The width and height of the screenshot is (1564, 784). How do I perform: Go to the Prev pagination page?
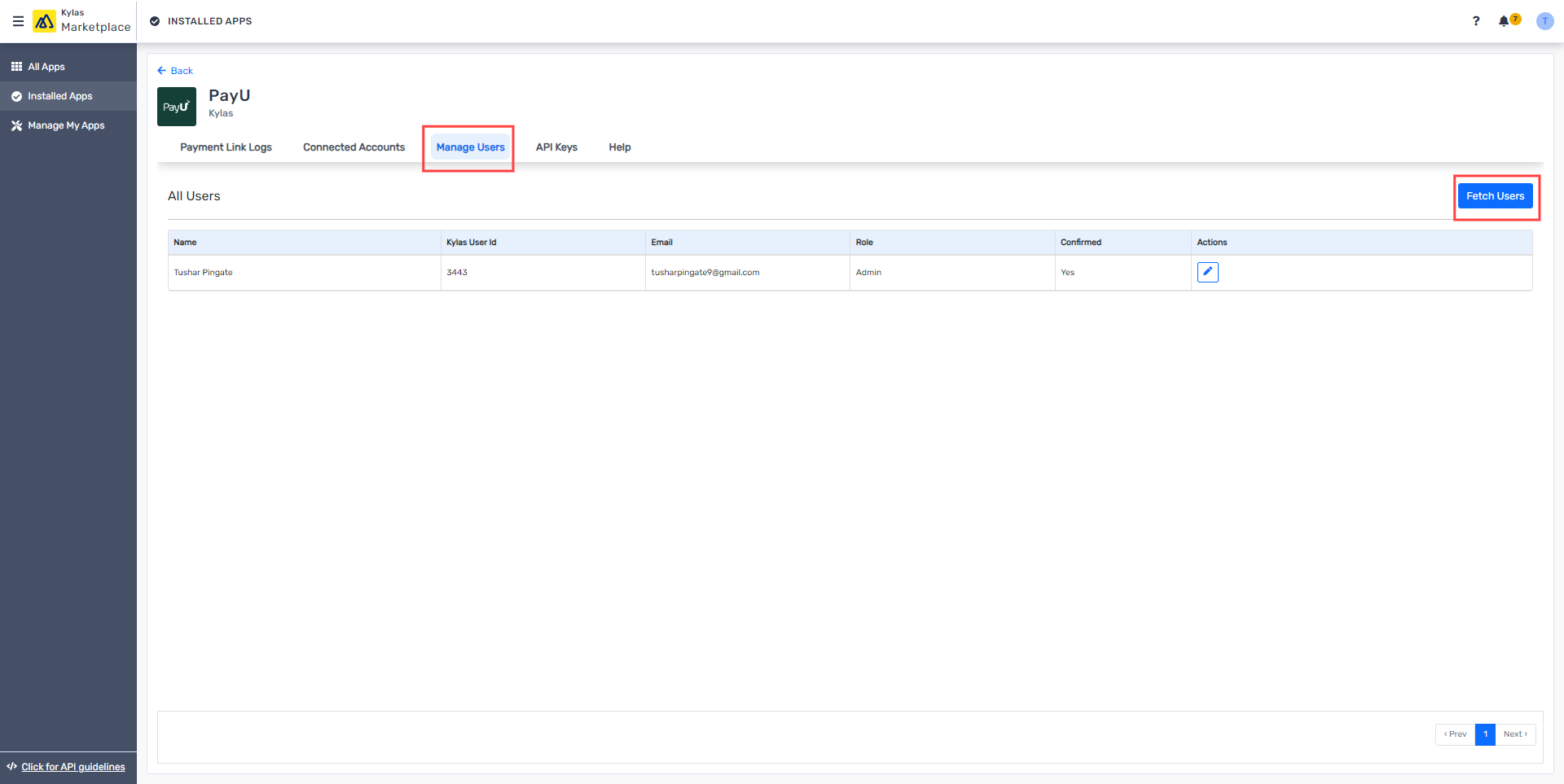click(1455, 734)
